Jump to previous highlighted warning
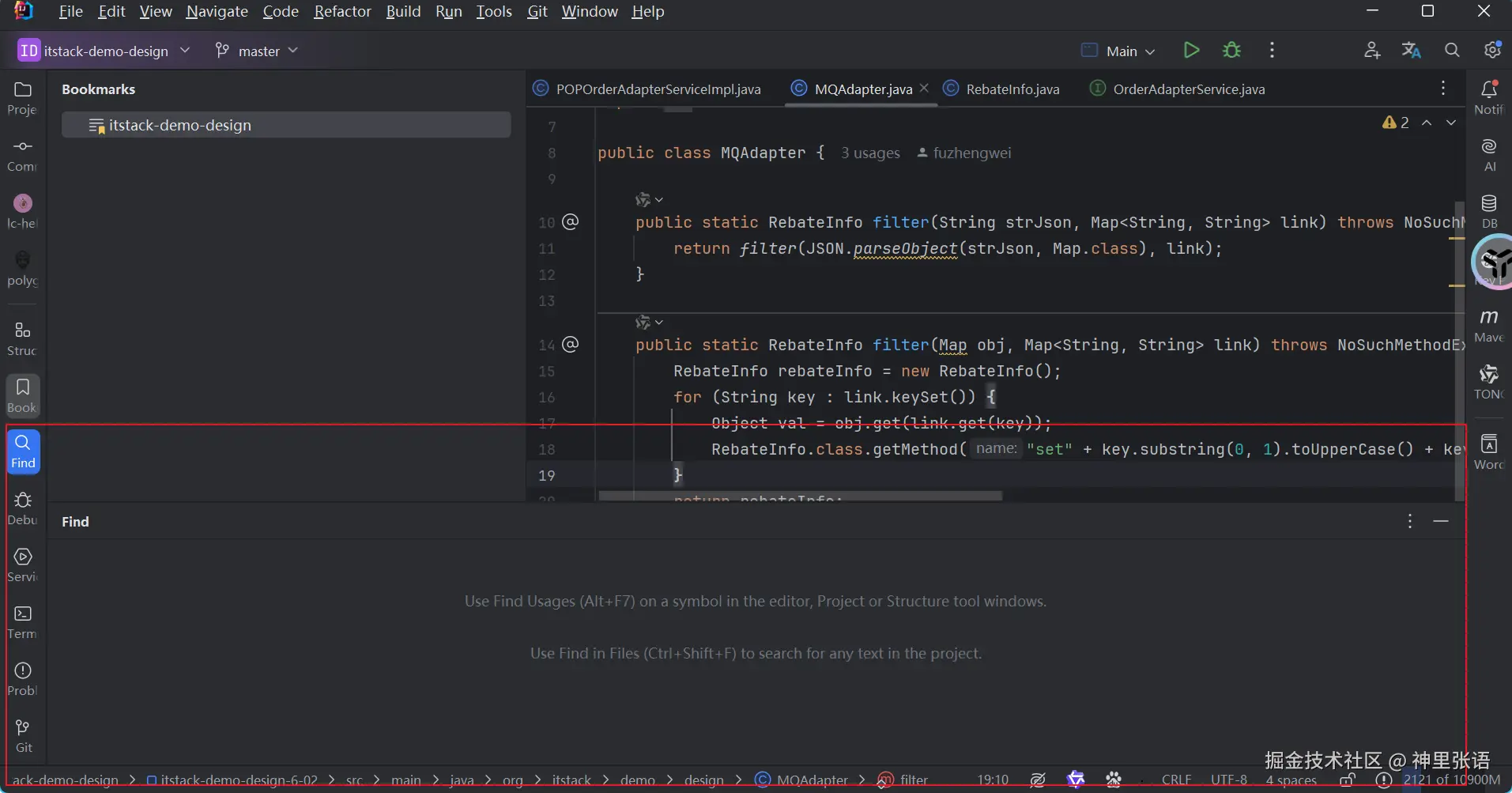The height and width of the screenshot is (793, 1512). click(x=1427, y=123)
